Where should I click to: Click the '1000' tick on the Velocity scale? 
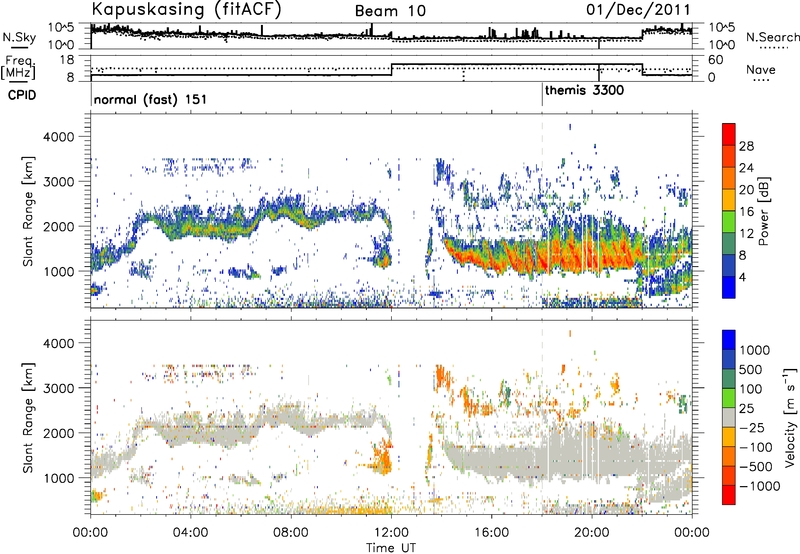pos(755,350)
